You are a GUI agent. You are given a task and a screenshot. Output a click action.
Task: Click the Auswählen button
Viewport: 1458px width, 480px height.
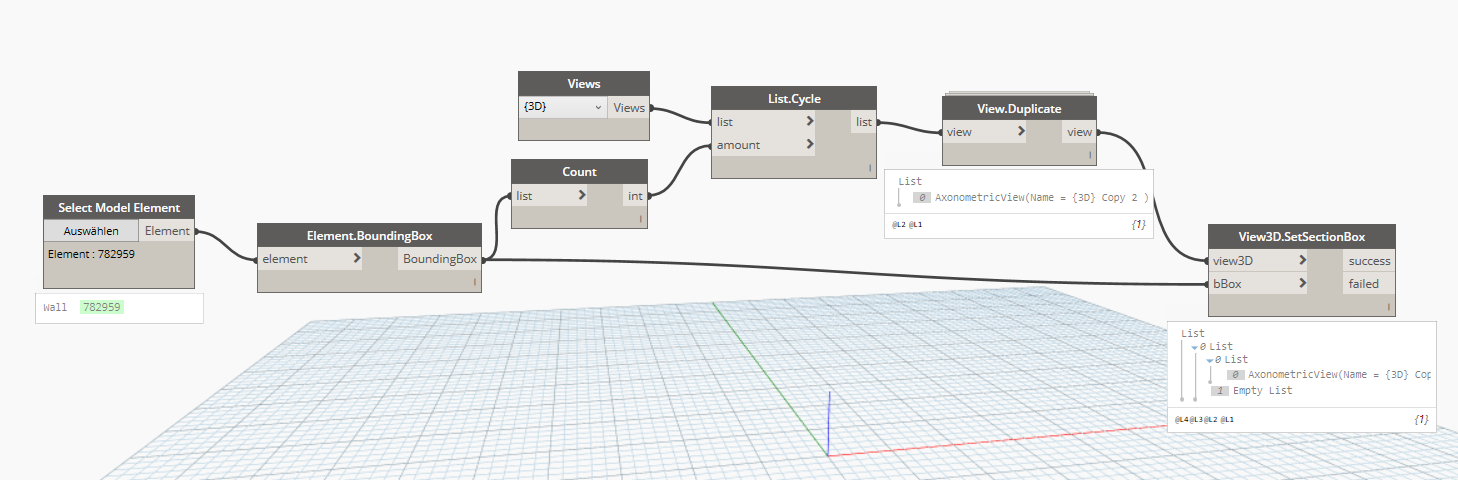(92, 231)
